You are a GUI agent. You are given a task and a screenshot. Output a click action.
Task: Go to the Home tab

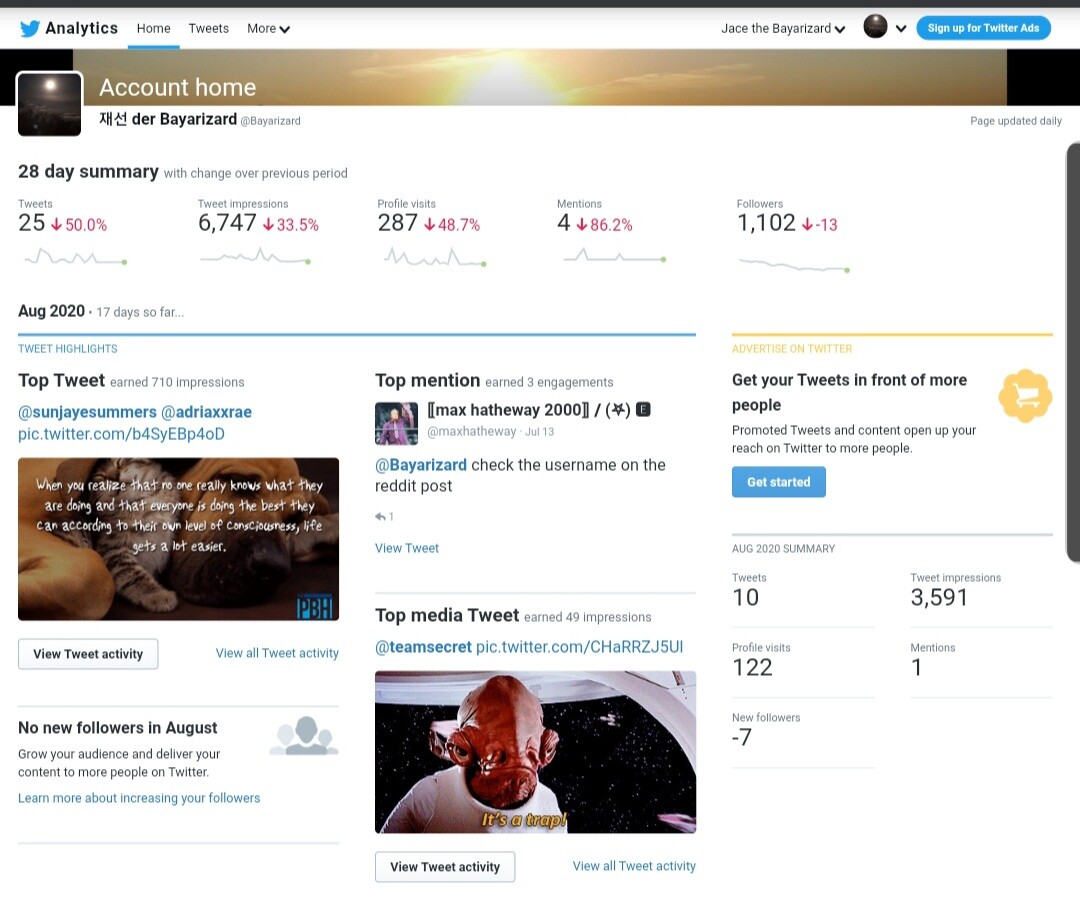[x=154, y=28]
